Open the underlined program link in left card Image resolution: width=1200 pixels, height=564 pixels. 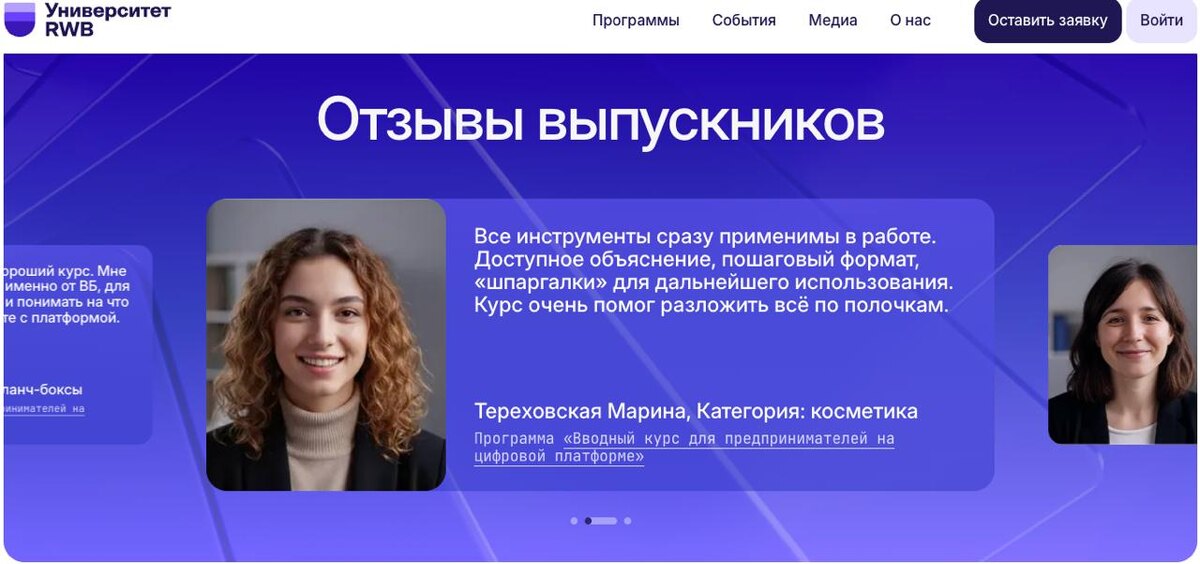(44, 408)
